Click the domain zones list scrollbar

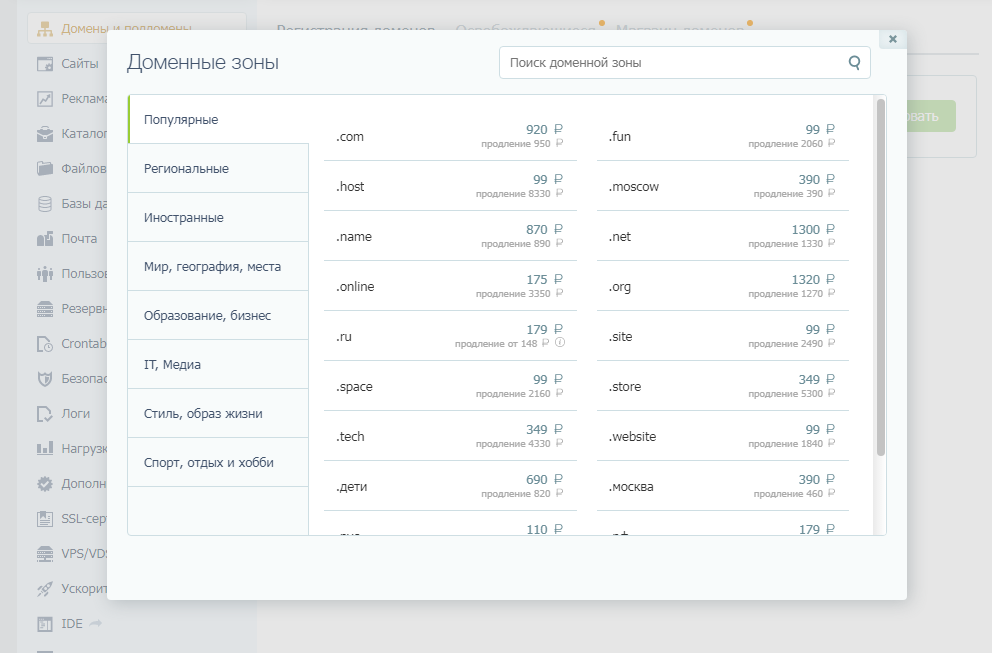[x=880, y=276]
